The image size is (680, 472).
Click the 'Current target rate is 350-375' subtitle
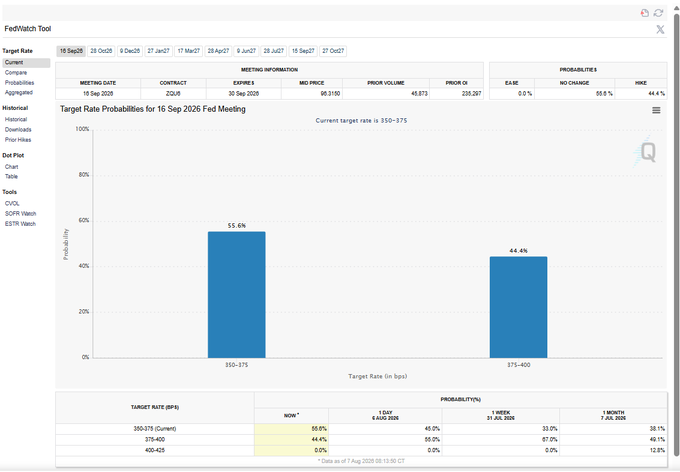tap(361, 121)
